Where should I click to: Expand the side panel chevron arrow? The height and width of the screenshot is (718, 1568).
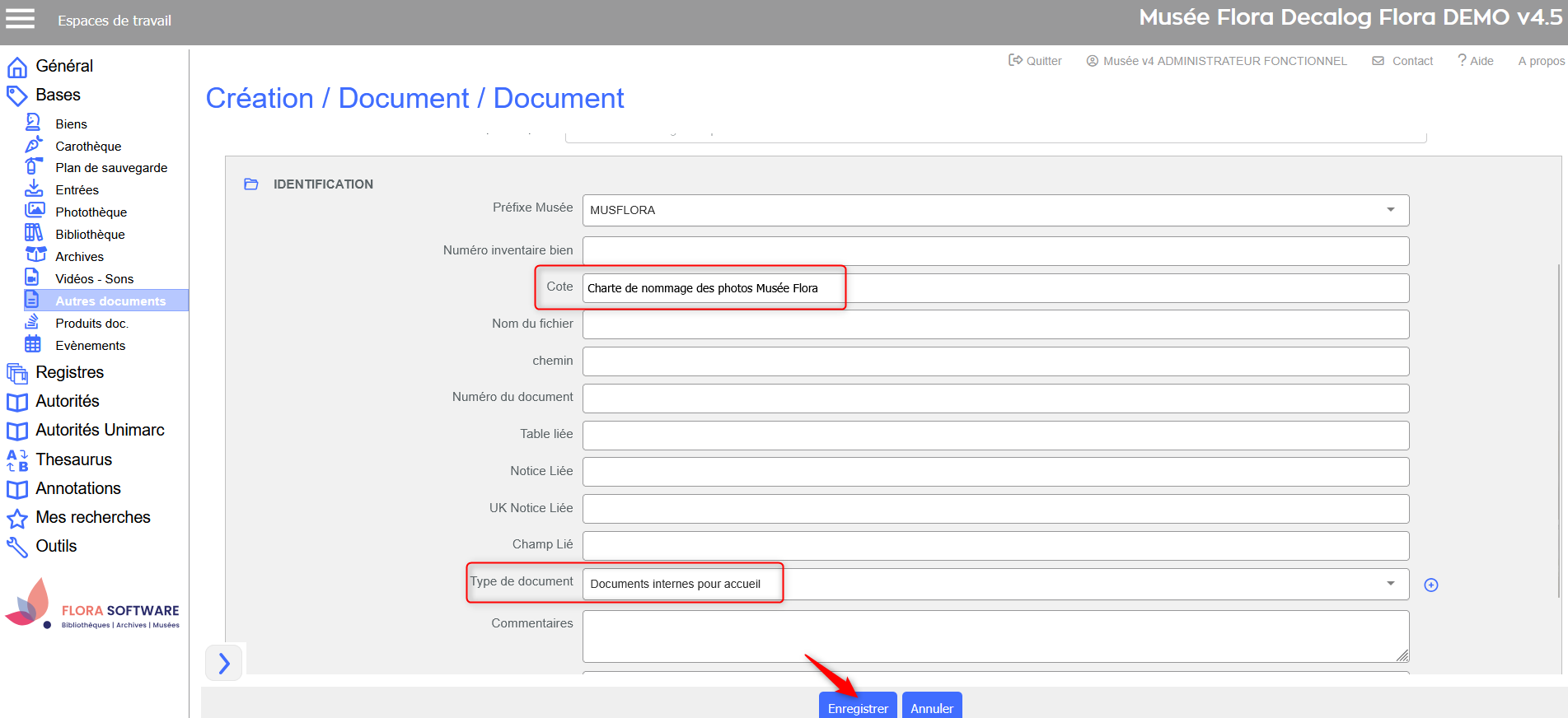pos(223,663)
